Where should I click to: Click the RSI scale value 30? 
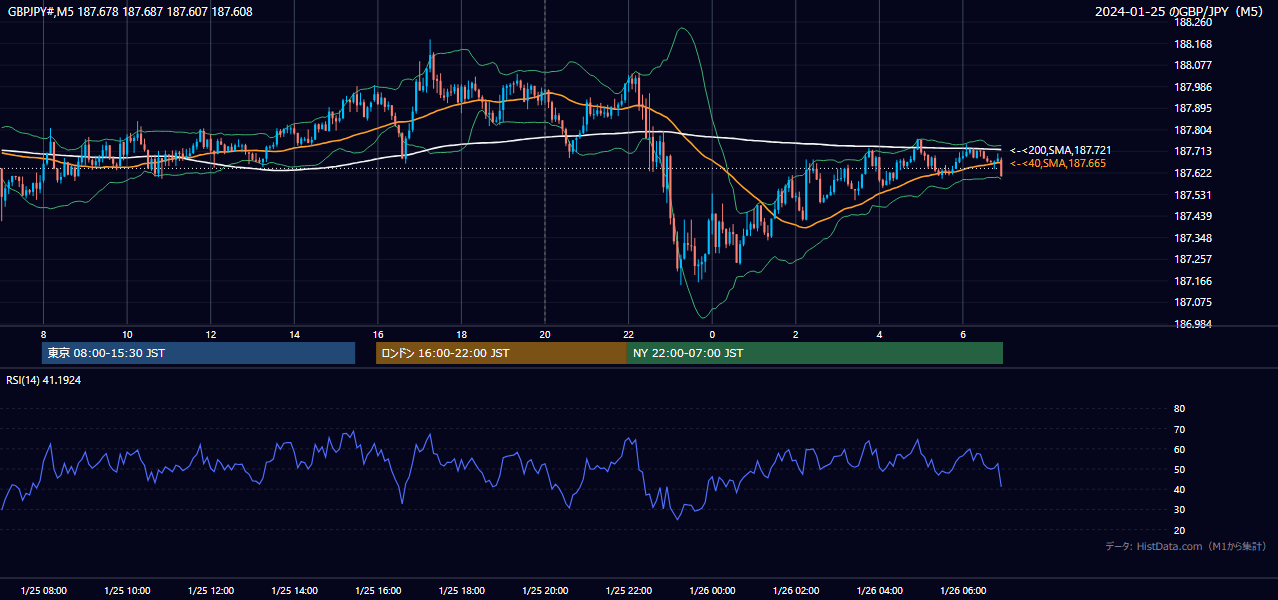pos(1179,510)
